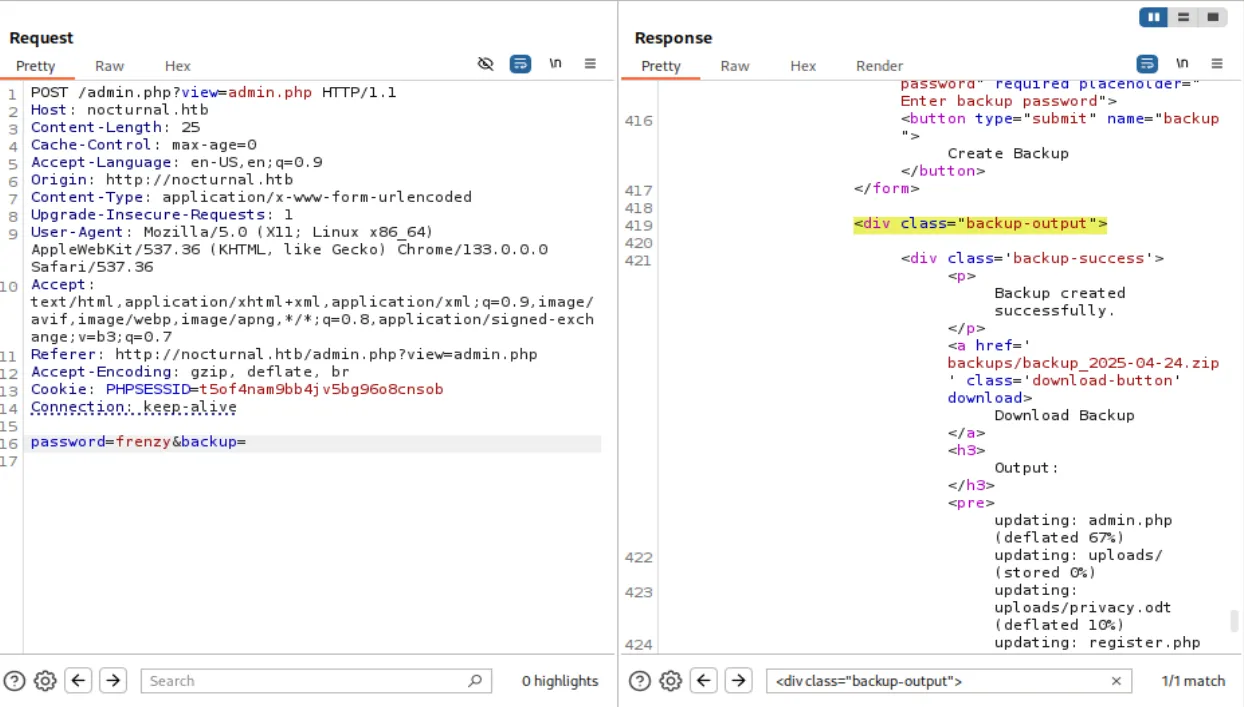The height and width of the screenshot is (707, 1244).
Task: Open help icon below Response pane
Action: point(640,681)
